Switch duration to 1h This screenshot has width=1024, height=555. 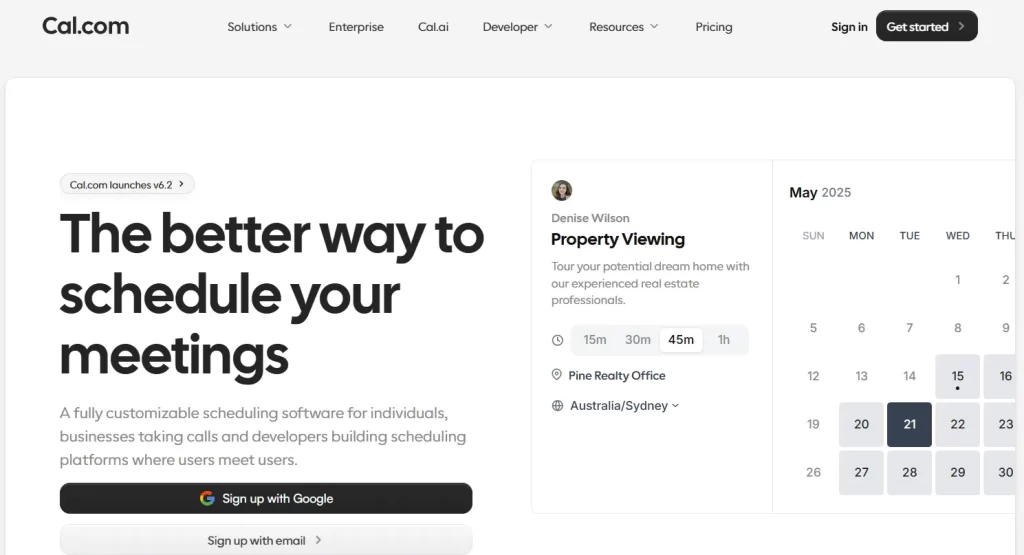723,340
